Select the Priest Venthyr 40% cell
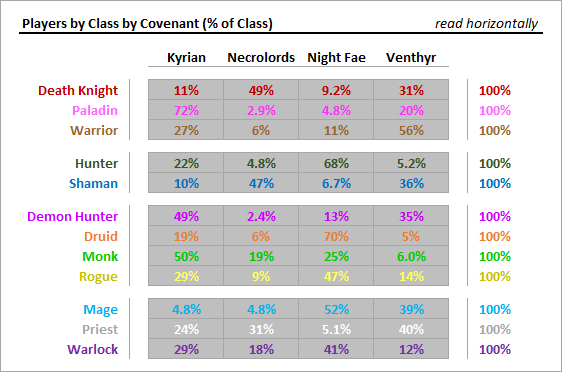The image size is (563, 373). (411, 329)
